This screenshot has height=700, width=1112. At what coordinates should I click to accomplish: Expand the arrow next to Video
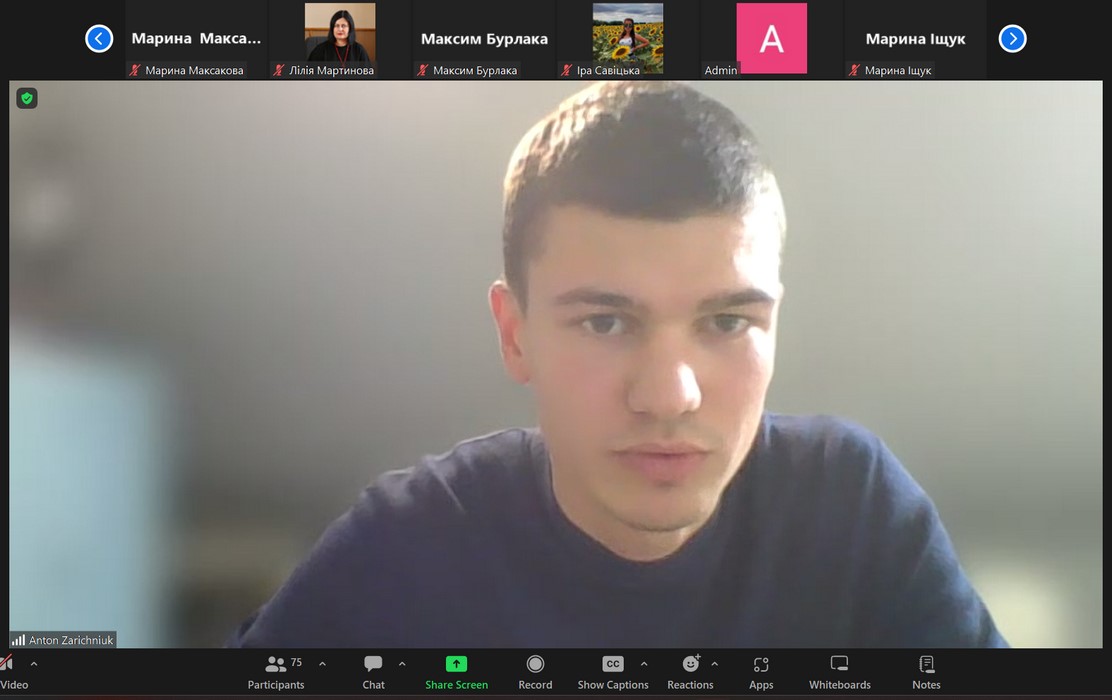pos(34,664)
